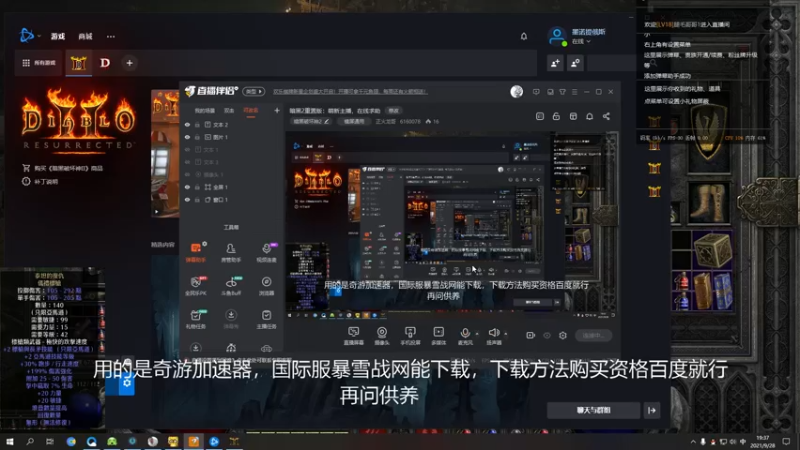Click the filter funnel icon in streaming app title bar
800x450 pixels.
click(562, 92)
